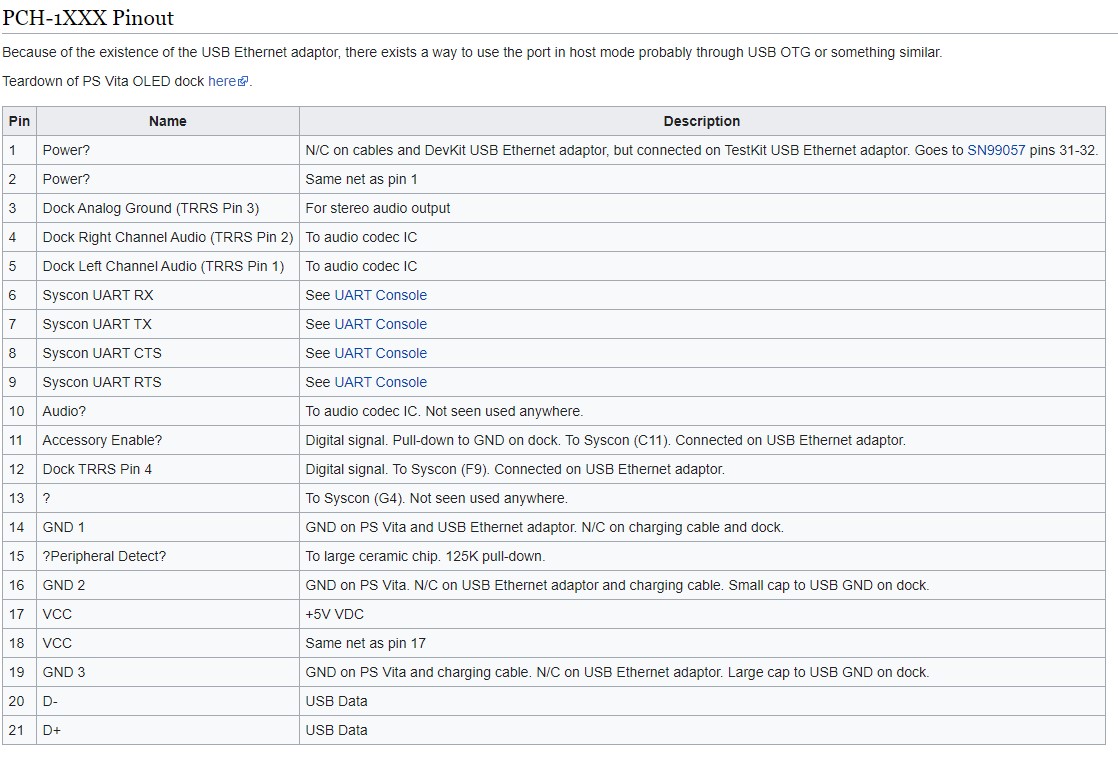Click the 'GND 2' name cell
Viewport: 1118px width, 757px height.
tap(168, 586)
